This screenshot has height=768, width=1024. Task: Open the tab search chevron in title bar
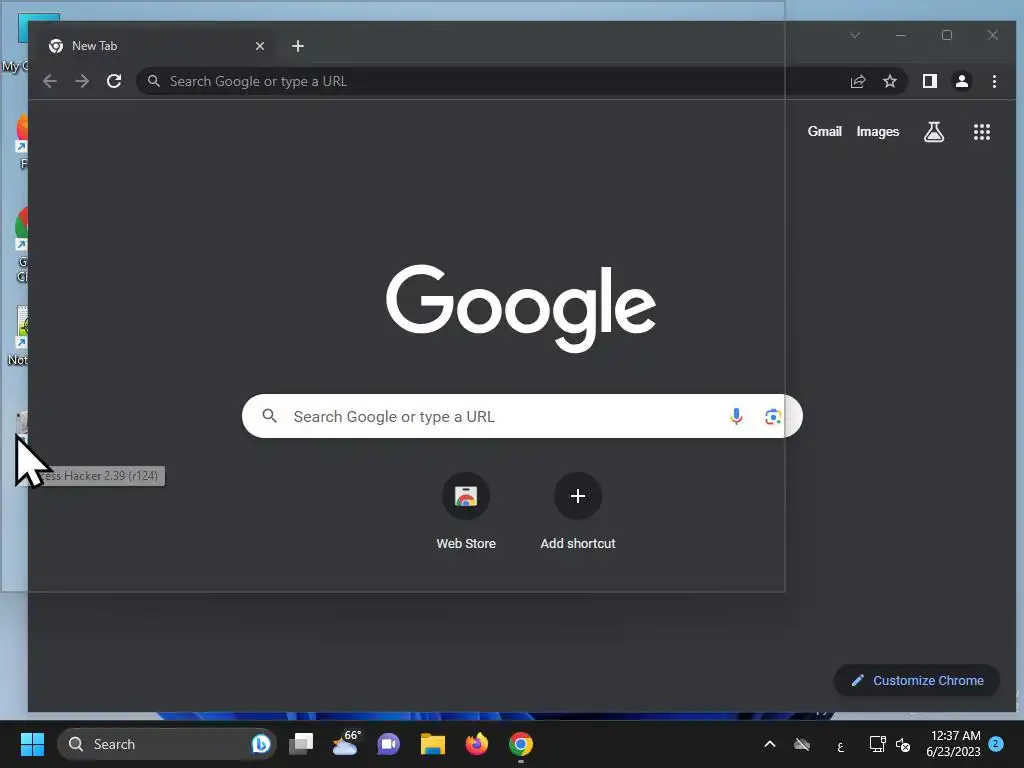(x=855, y=35)
